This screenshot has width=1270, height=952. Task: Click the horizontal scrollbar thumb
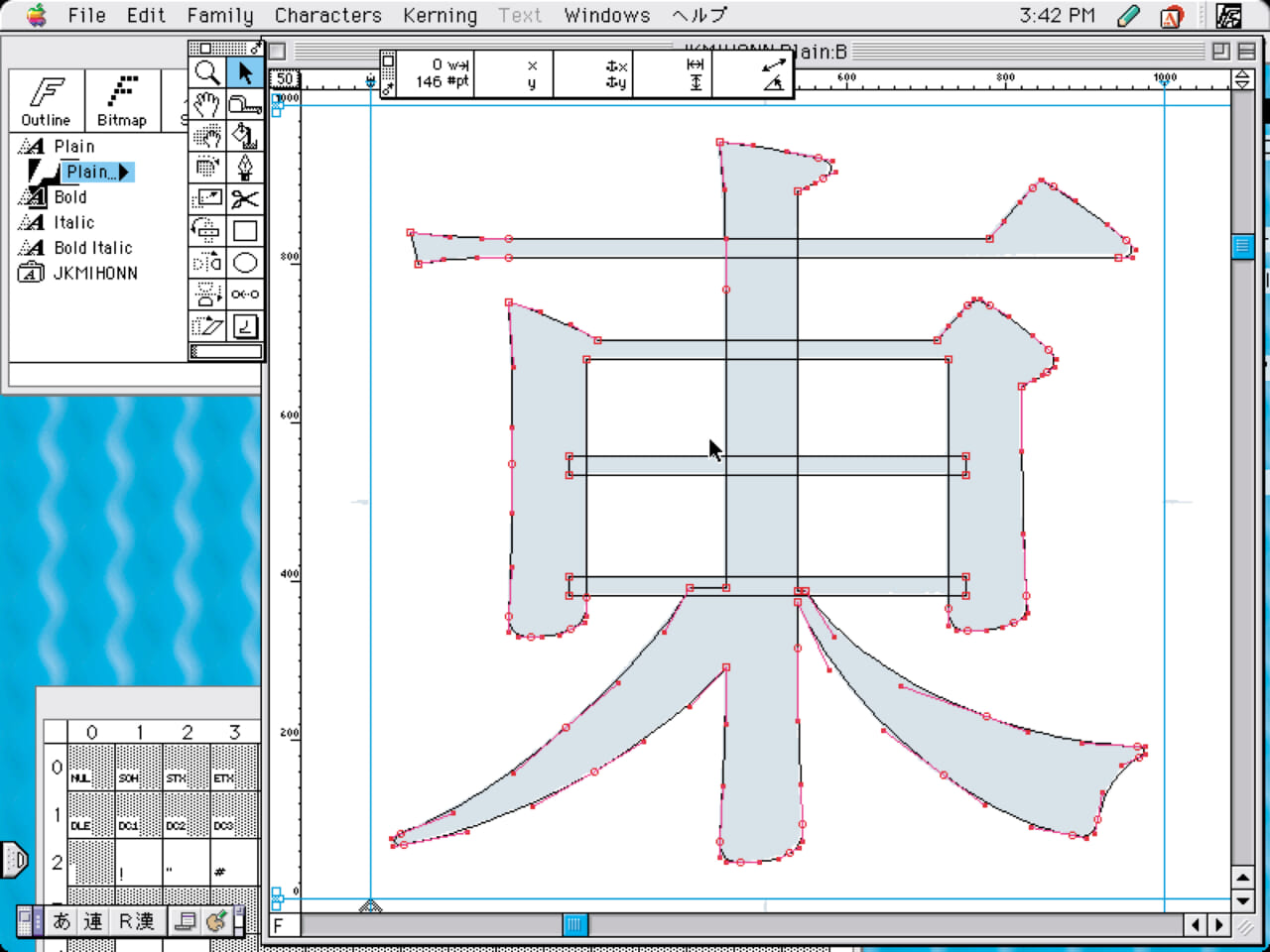point(574,925)
